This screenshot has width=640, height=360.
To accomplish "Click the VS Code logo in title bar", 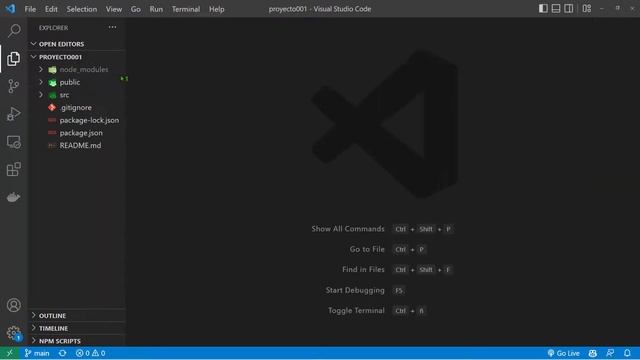I will 10,9.
